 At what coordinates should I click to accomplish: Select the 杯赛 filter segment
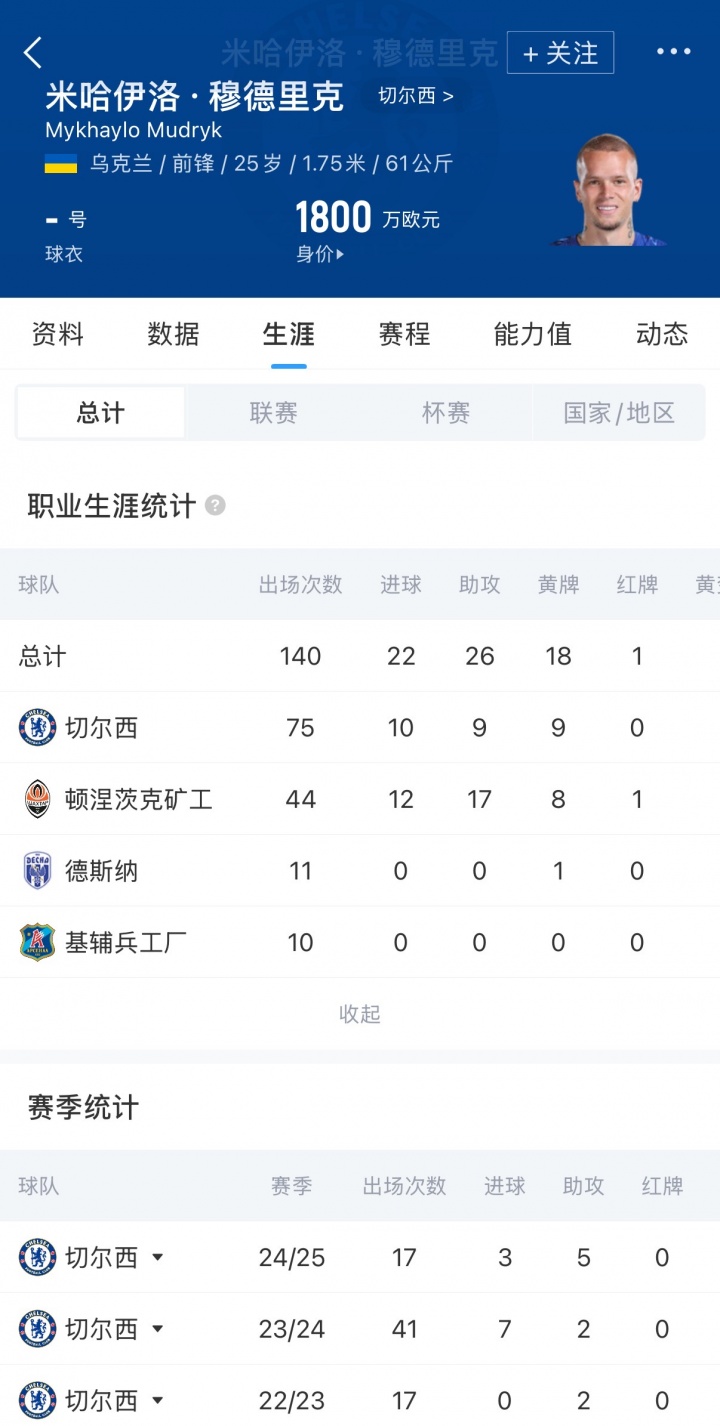[x=446, y=413]
